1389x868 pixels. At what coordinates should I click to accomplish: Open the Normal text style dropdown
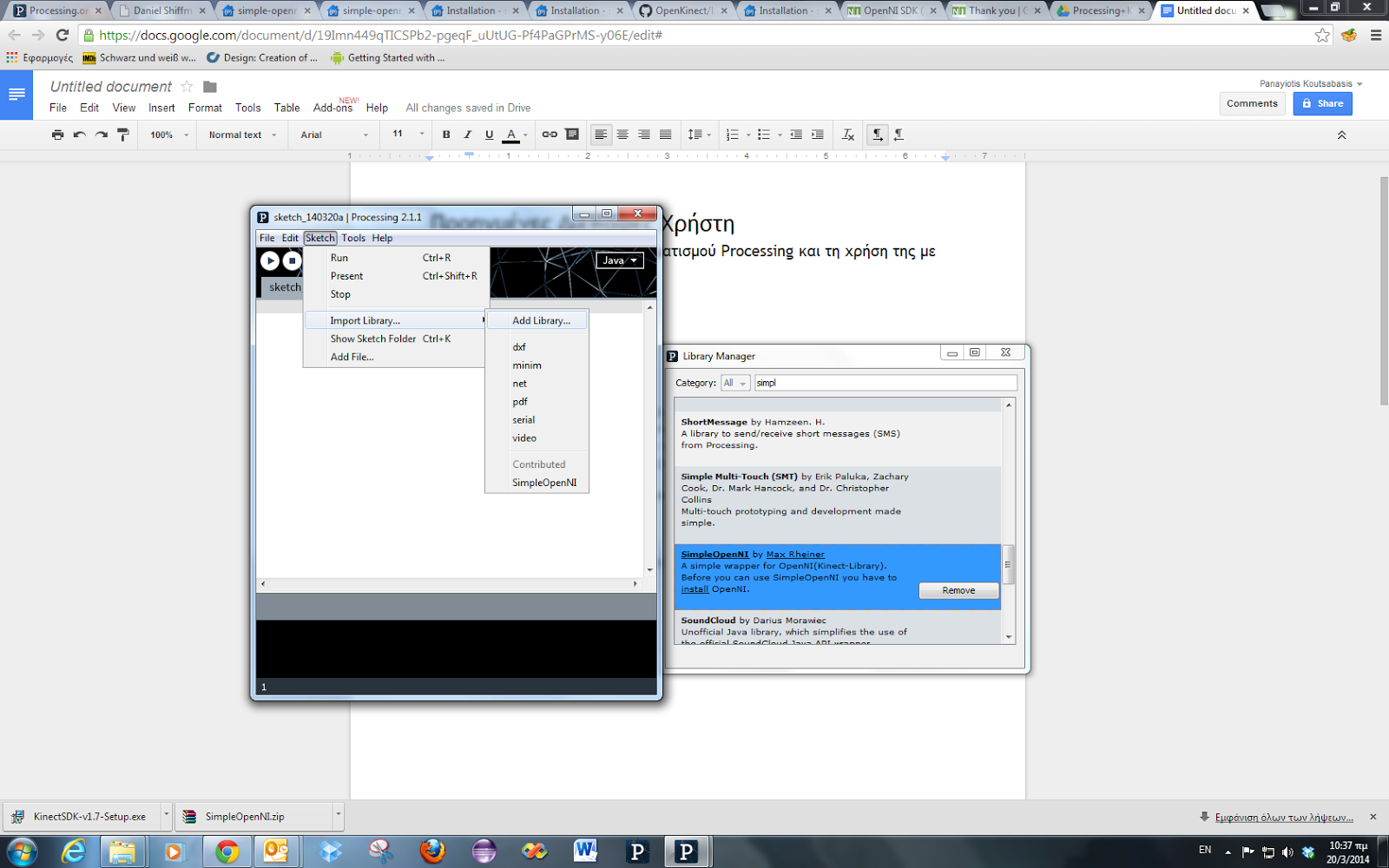243,135
